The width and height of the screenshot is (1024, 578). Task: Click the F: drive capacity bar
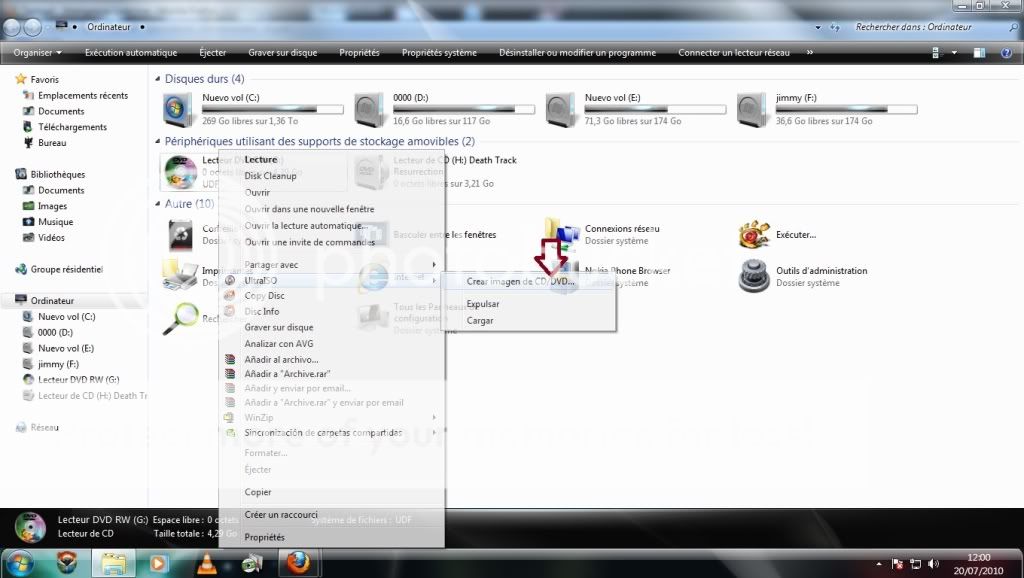tap(846, 109)
